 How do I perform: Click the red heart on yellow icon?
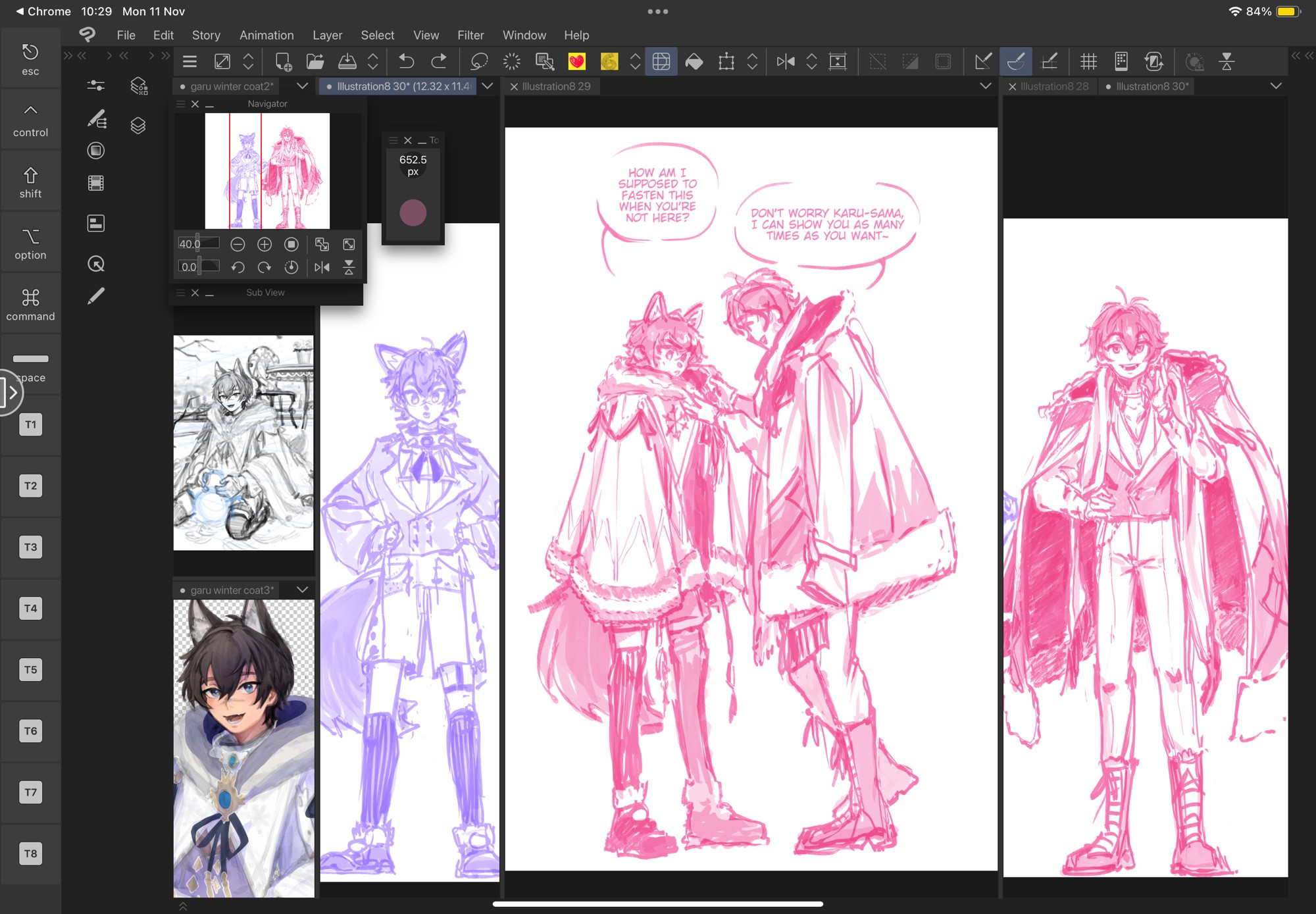[x=577, y=62]
